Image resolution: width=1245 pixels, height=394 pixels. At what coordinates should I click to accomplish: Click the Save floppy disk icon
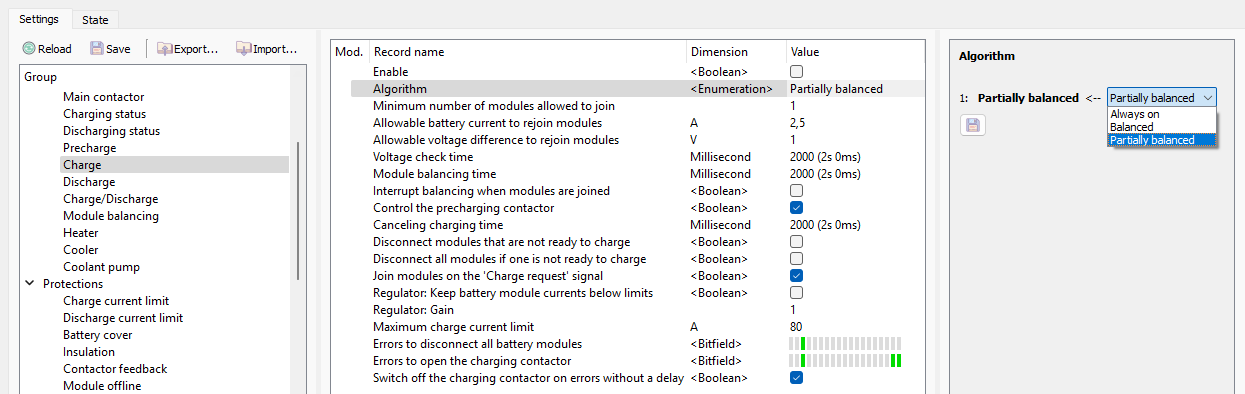(96, 48)
